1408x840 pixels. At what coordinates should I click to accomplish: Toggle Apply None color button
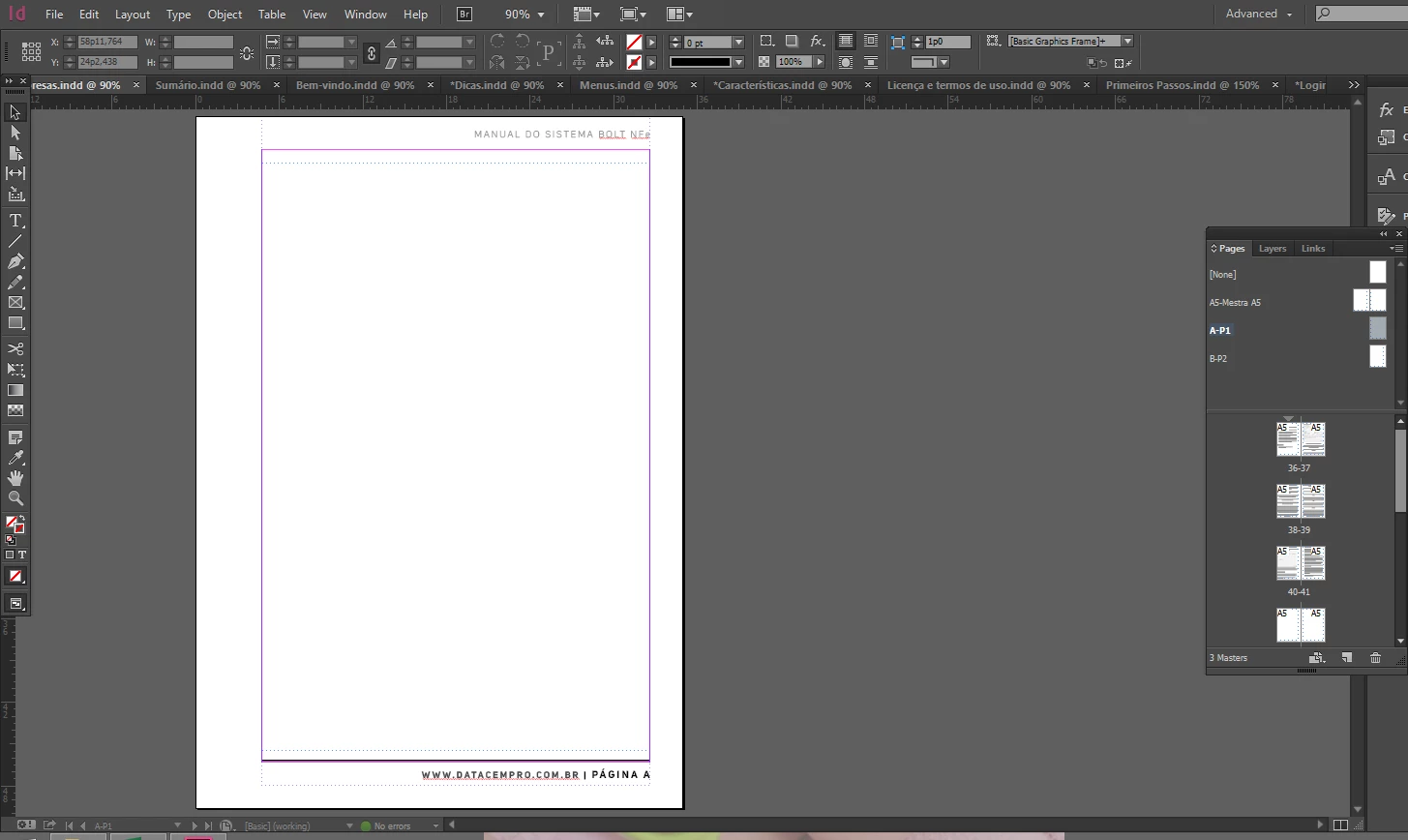15,576
